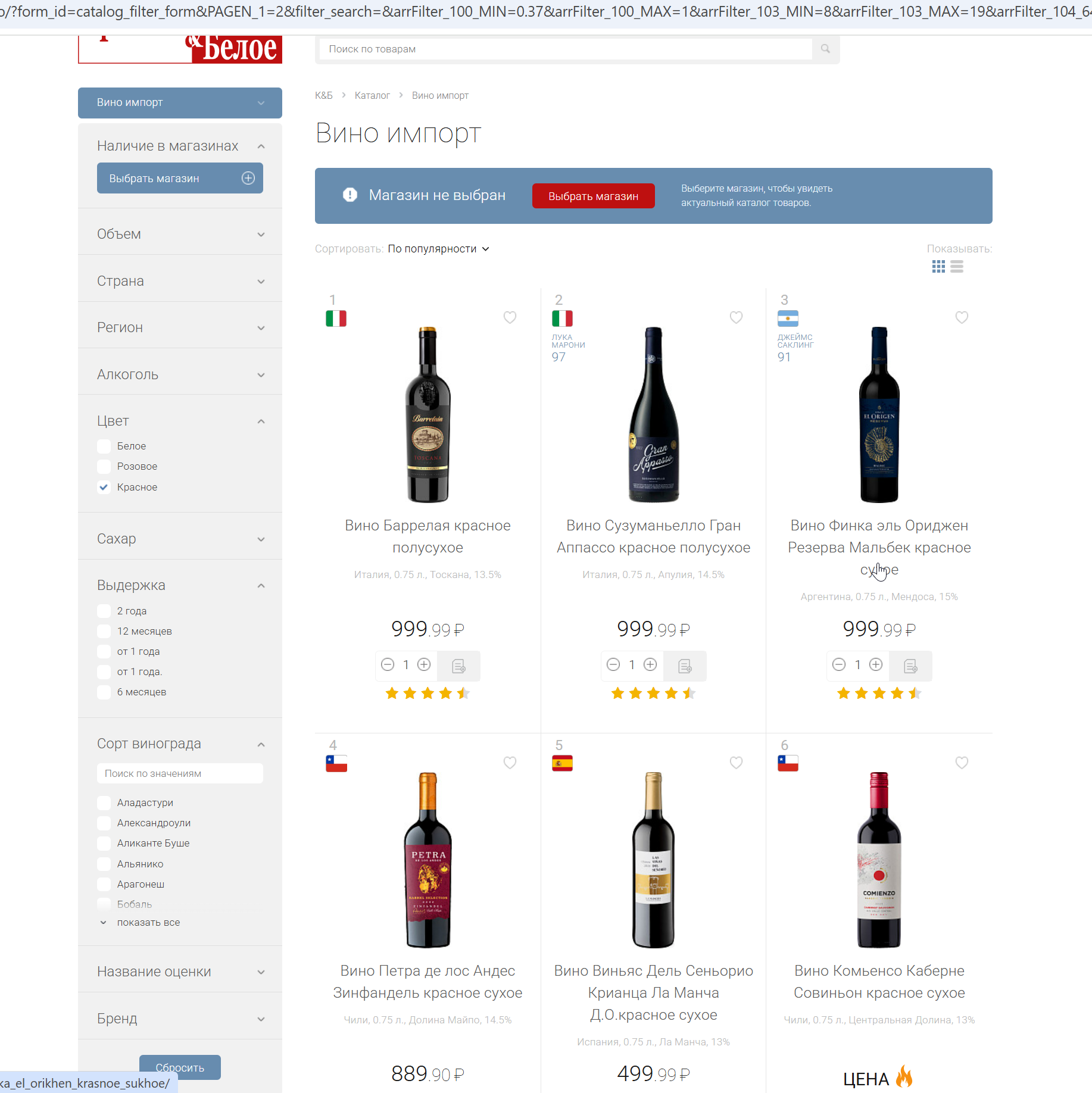Check the Аладастури grape filter

point(104,802)
